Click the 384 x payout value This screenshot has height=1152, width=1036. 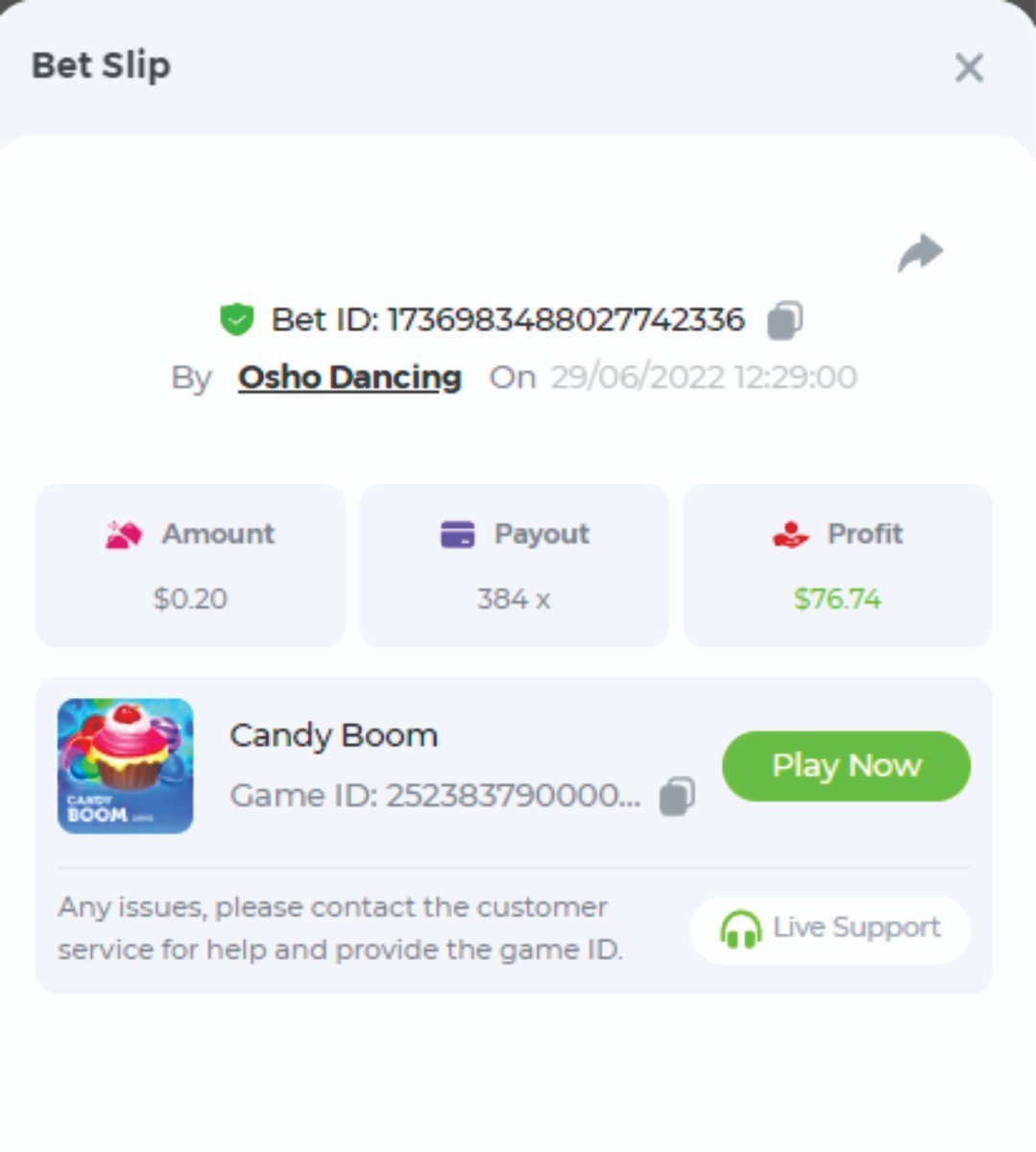[514, 599]
